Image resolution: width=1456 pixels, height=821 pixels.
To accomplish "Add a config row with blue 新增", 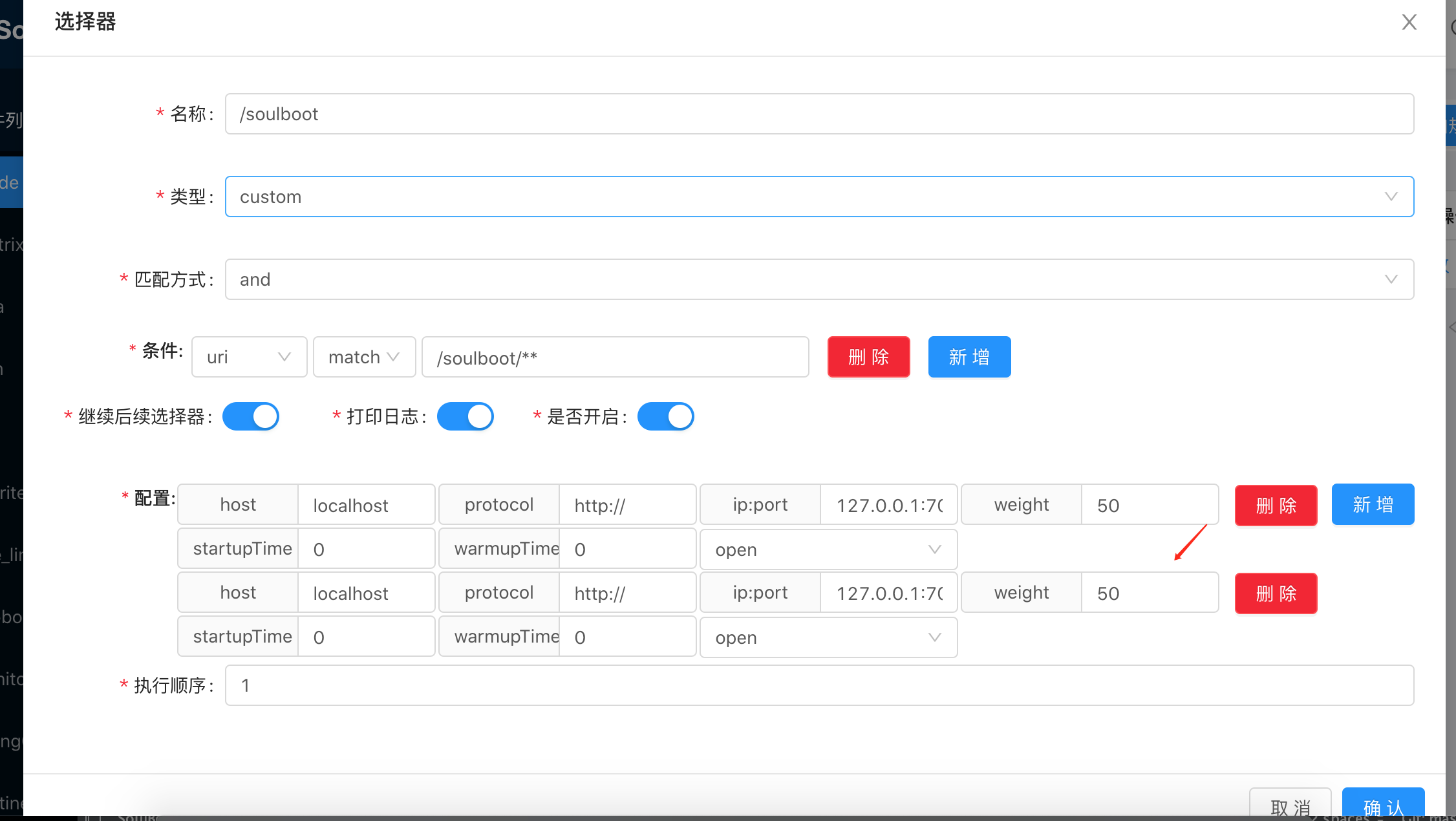I will click(x=1373, y=504).
